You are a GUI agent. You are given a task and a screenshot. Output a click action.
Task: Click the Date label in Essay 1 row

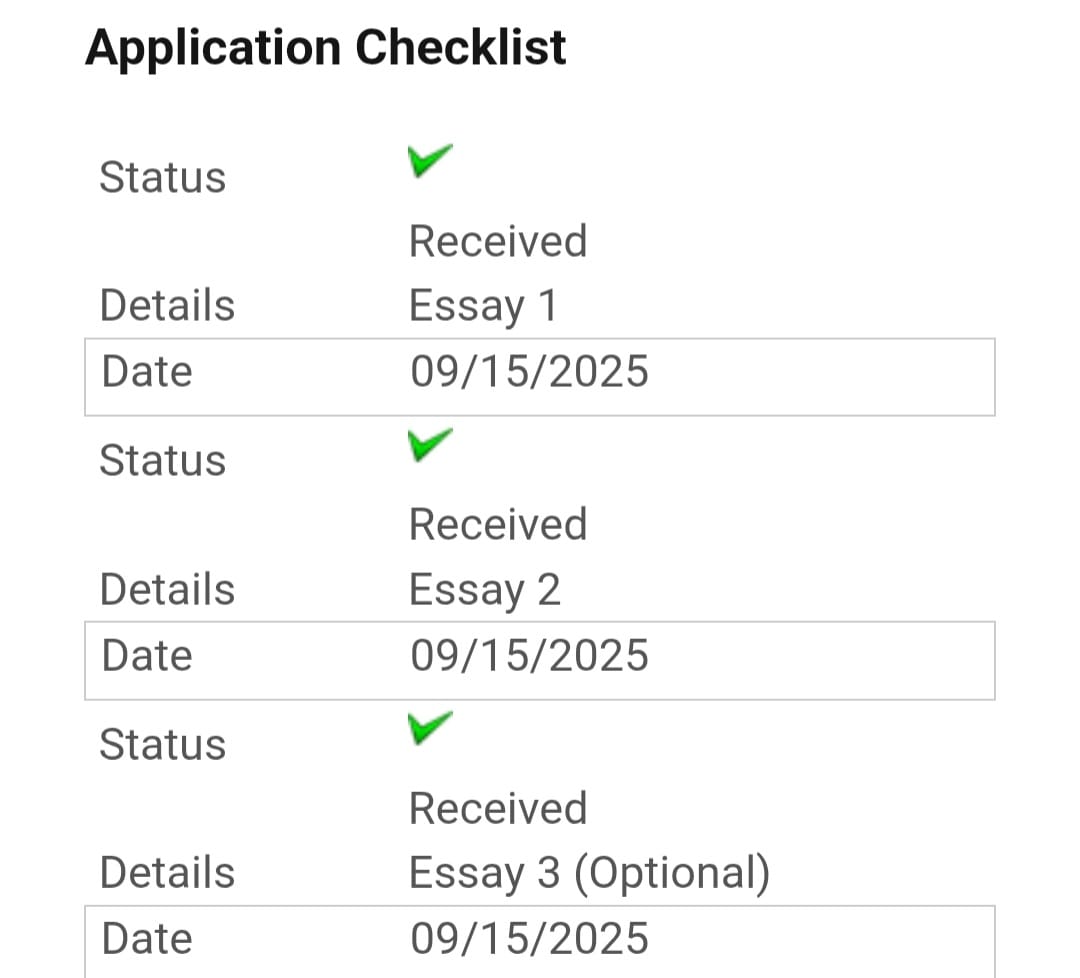pos(147,371)
